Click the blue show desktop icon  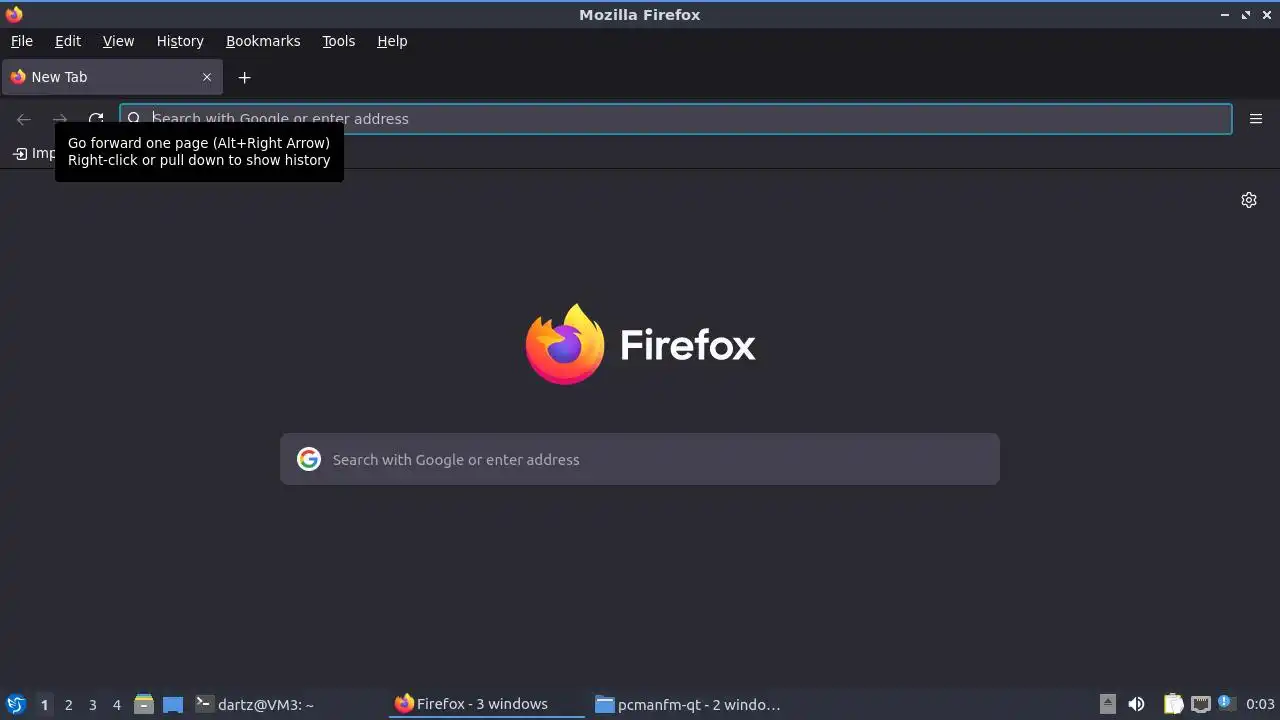point(173,705)
